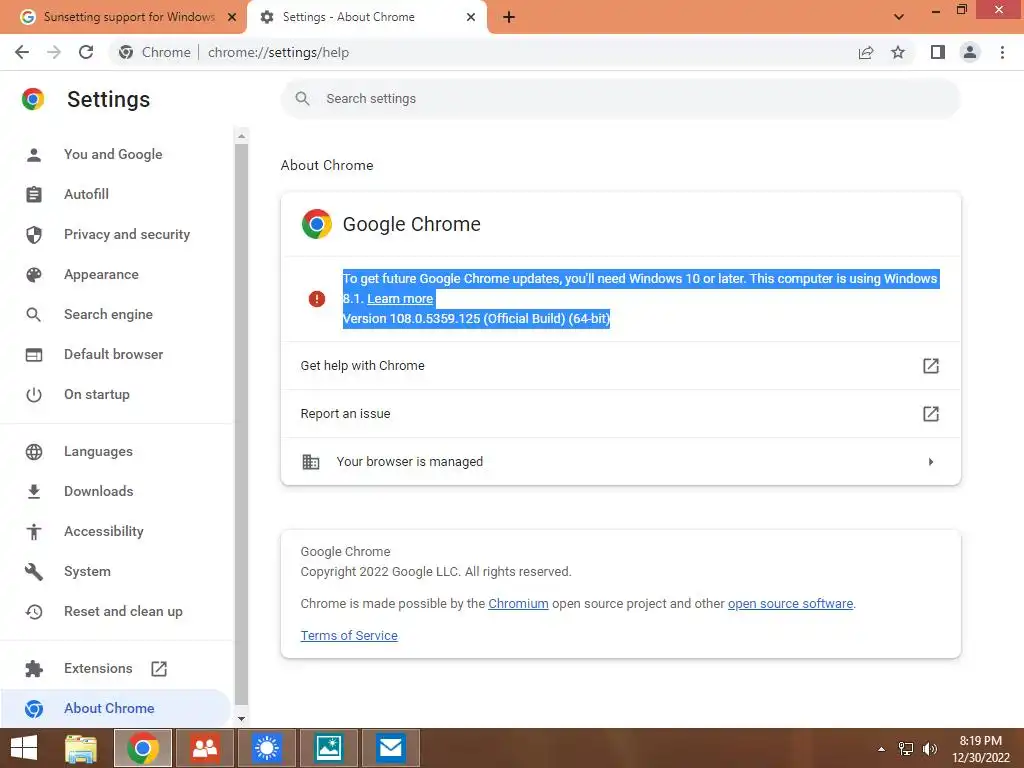The height and width of the screenshot is (768, 1024).
Task: Click the Forward navigation arrow
Action: (x=54, y=52)
